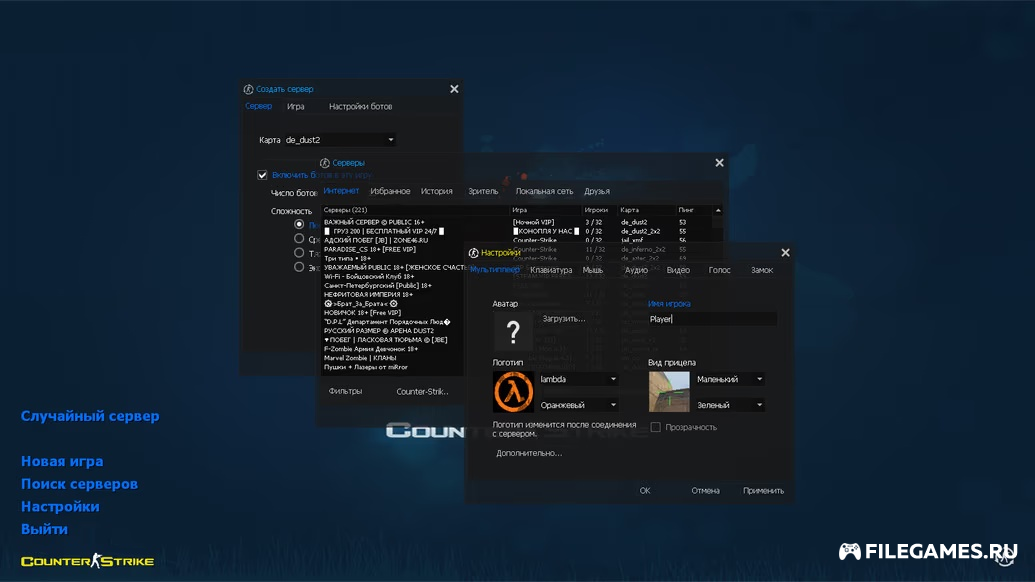Image resolution: width=1035 pixels, height=582 pixels.
Task: Click the question-mark avatar placeholder
Action: pyautogui.click(x=513, y=331)
